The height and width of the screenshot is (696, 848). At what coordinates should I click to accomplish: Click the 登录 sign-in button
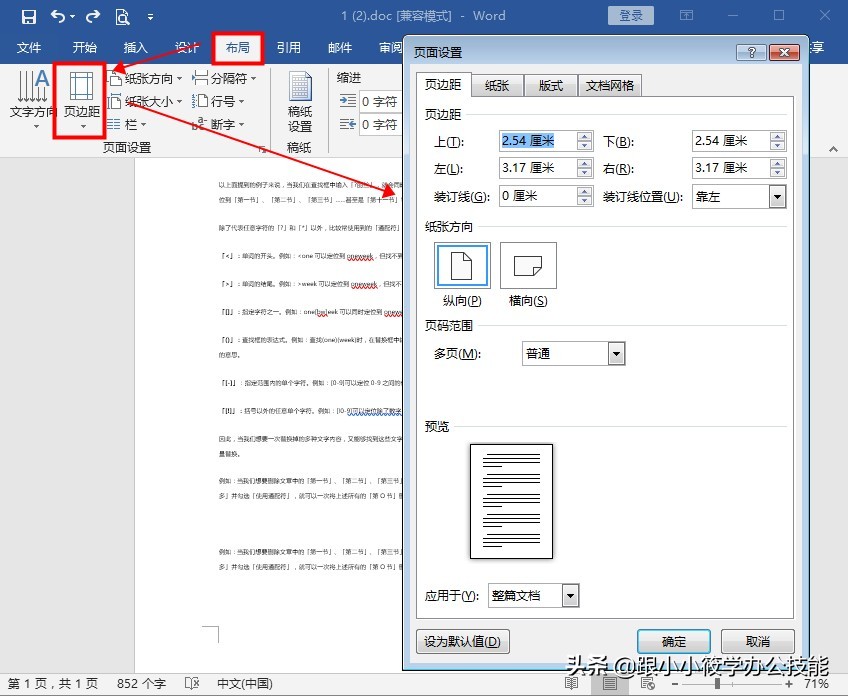[631, 16]
